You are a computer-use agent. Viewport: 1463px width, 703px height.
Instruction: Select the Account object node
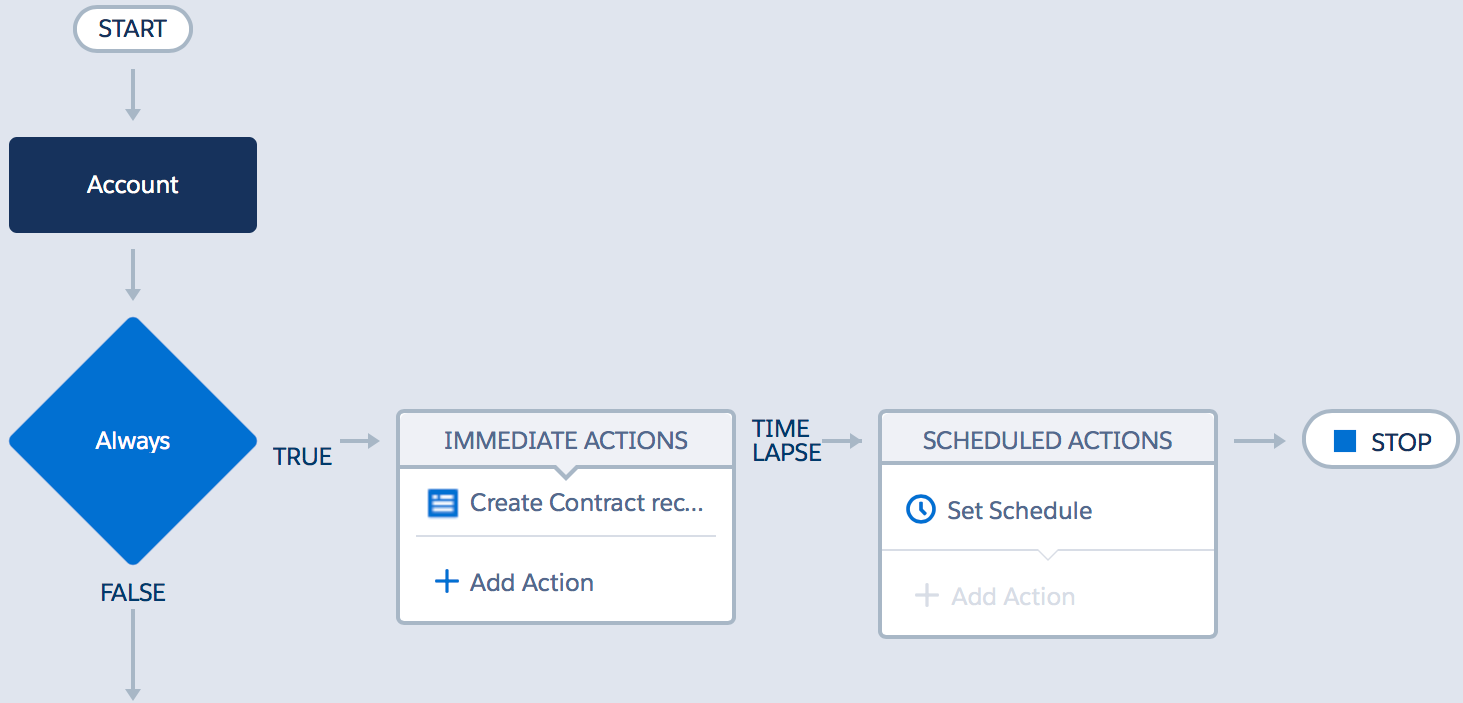133,185
